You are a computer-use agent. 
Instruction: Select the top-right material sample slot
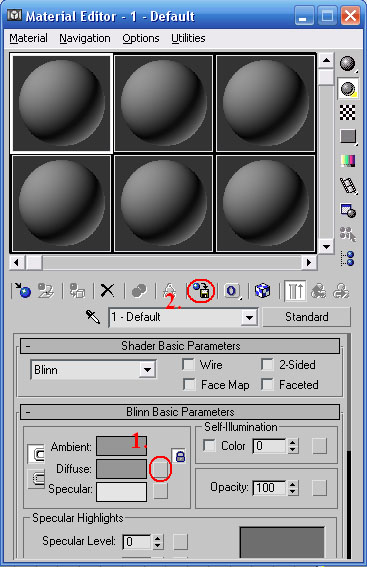tap(265, 103)
